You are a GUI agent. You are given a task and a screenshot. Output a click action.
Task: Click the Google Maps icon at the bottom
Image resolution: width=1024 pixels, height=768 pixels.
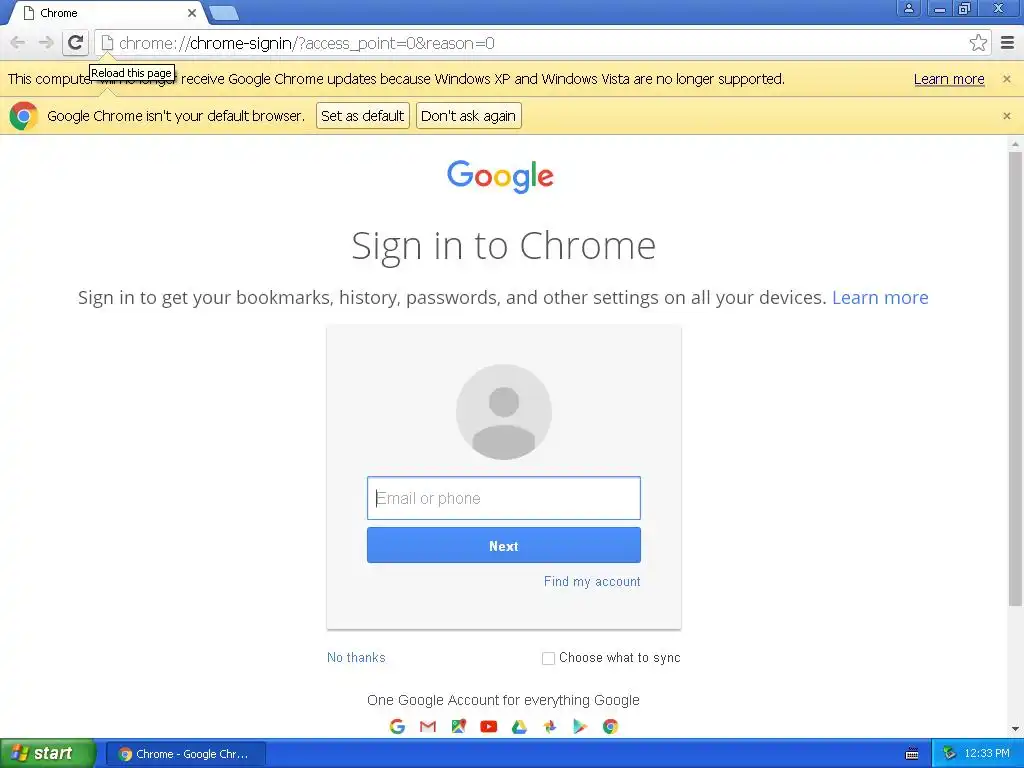coord(458,726)
